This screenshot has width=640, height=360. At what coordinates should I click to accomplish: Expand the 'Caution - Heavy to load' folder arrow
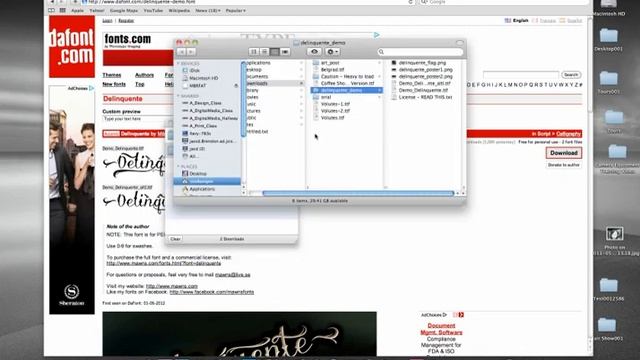pyautogui.click(x=380, y=77)
